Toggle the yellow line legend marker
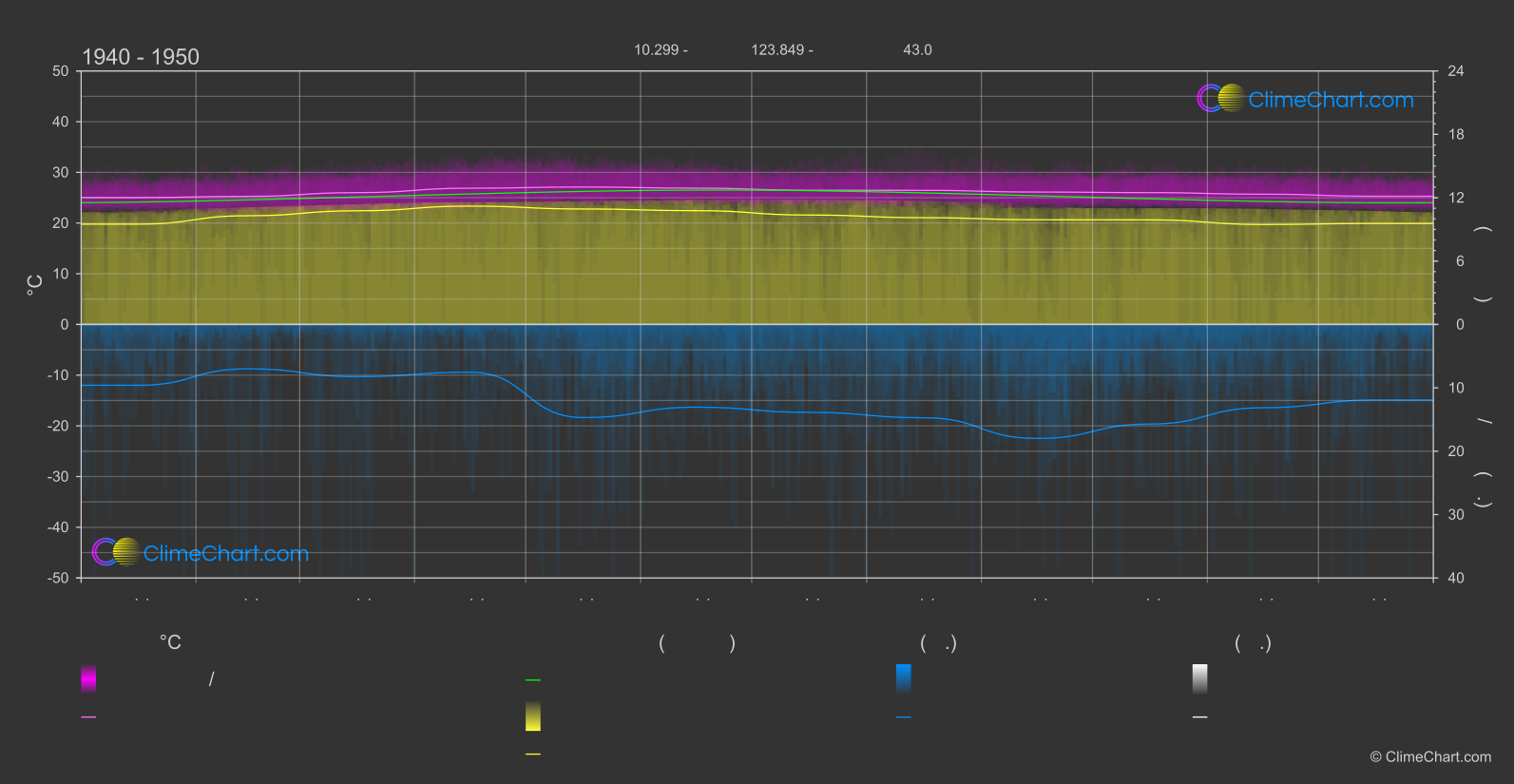The image size is (1514, 784). coord(533,755)
